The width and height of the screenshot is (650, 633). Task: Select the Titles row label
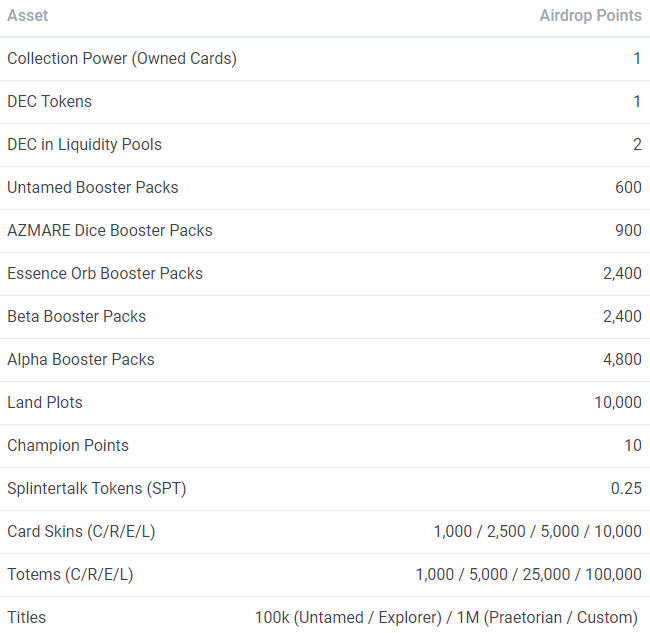(x=27, y=618)
